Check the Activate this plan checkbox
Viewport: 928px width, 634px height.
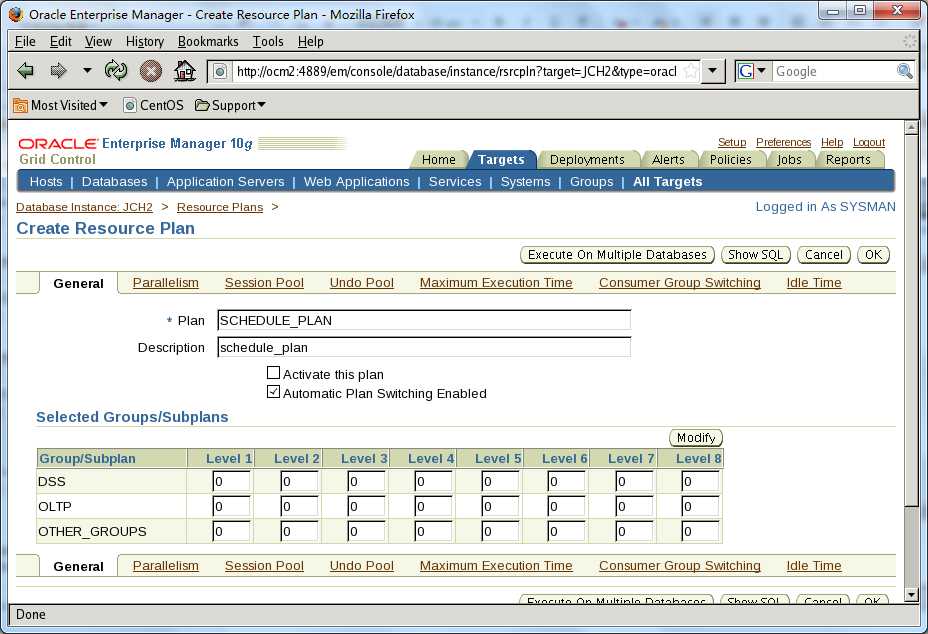pos(273,373)
